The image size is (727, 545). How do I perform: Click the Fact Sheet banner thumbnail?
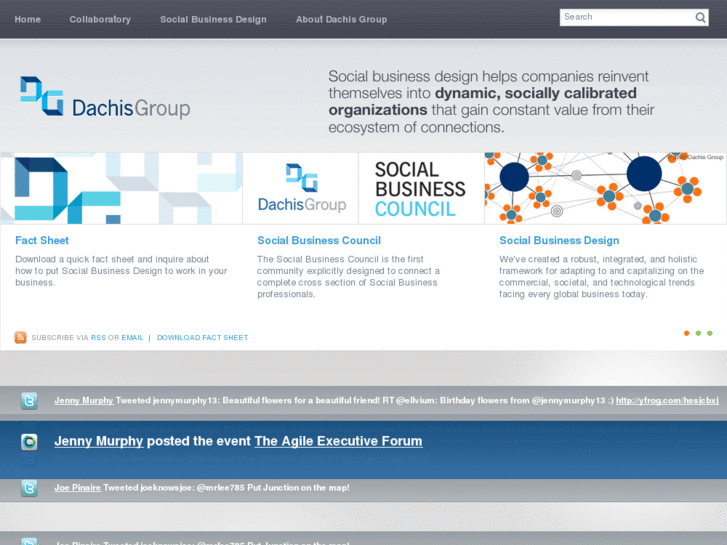click(121, 188)
